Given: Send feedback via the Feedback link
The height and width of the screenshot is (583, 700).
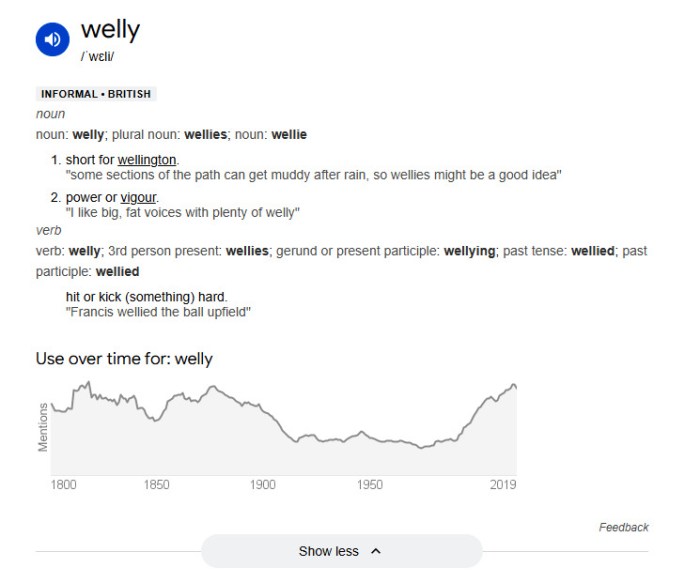Looking at the screenshot, I should [623, 527].
